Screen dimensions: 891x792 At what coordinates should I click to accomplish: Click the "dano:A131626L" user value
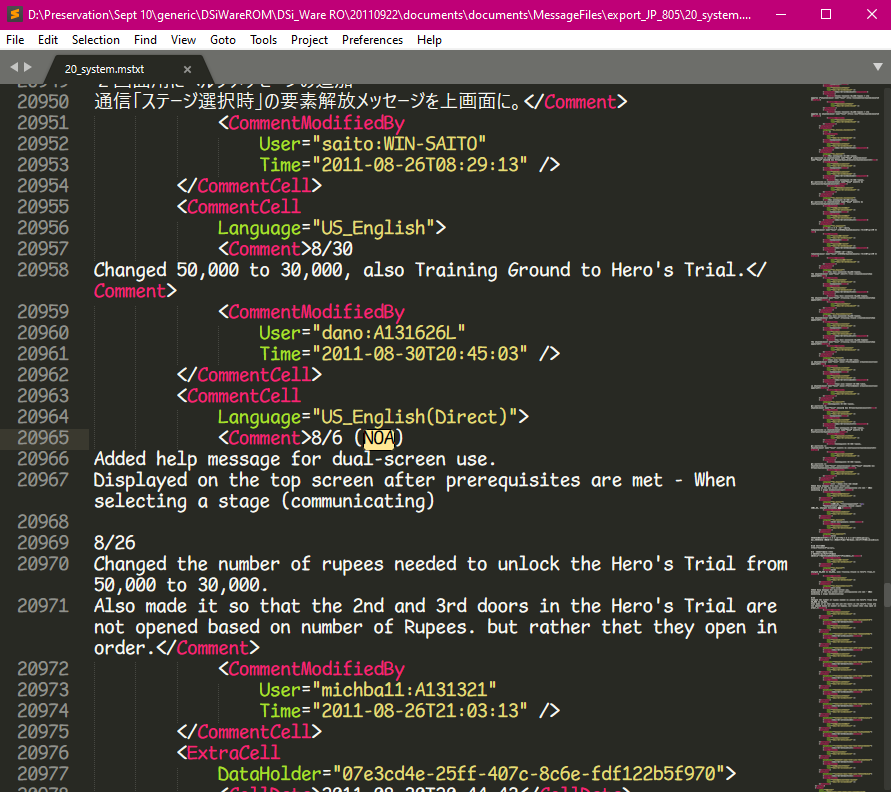click(389, 333)
